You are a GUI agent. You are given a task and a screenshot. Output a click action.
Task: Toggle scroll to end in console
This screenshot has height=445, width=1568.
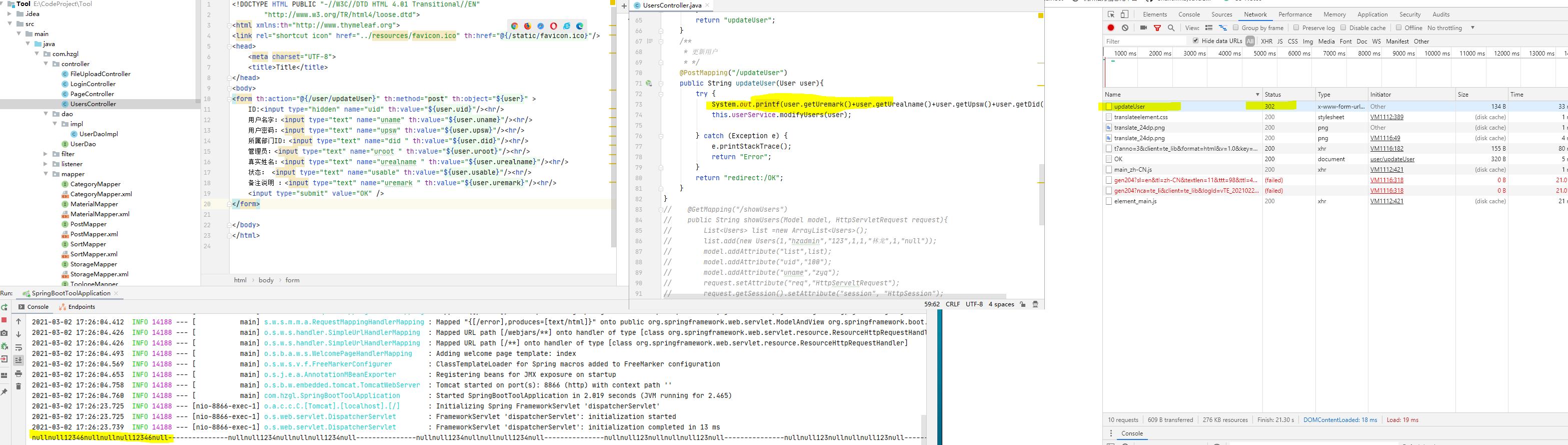coord(19,360)
